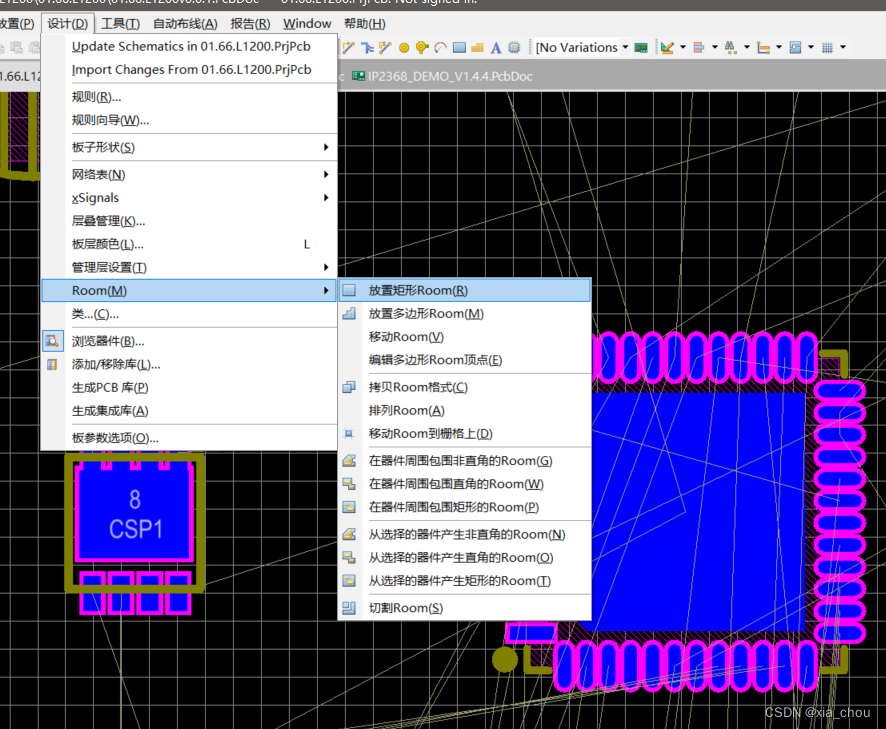
Task: Select the interactive route track tool icon
Action: pos(349,47)
